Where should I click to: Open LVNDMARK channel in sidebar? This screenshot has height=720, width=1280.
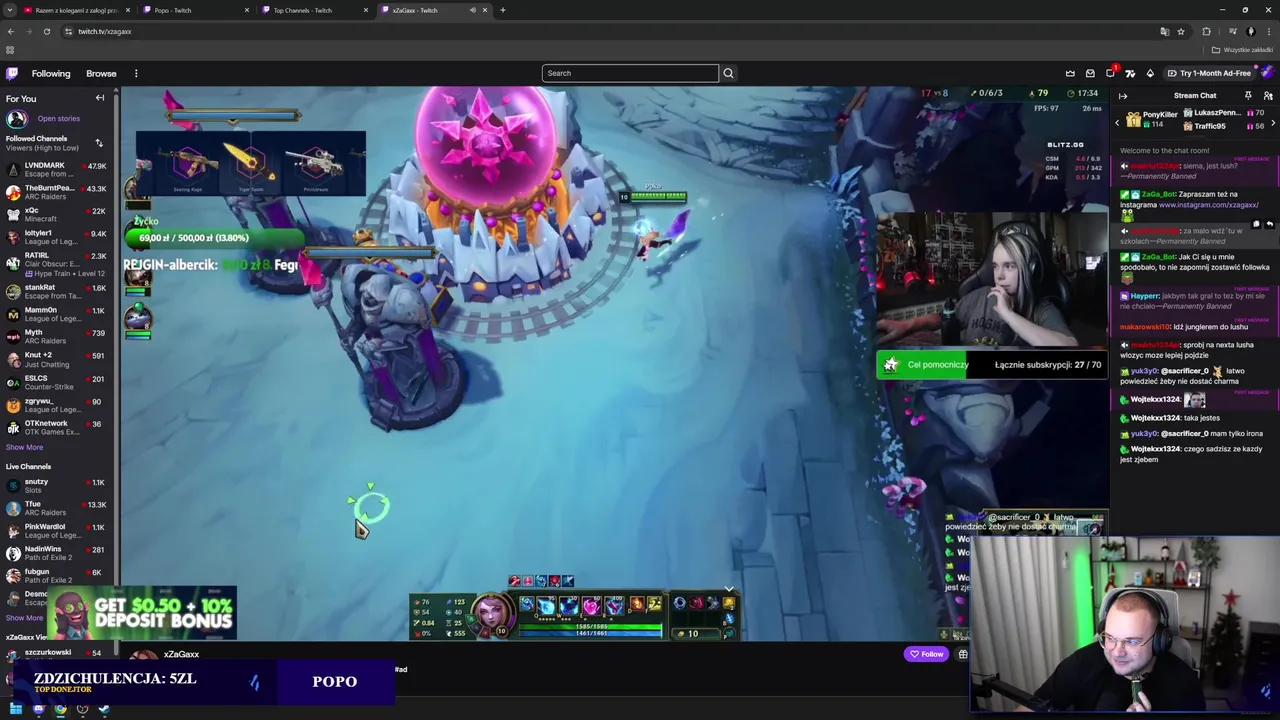[56, 170]
